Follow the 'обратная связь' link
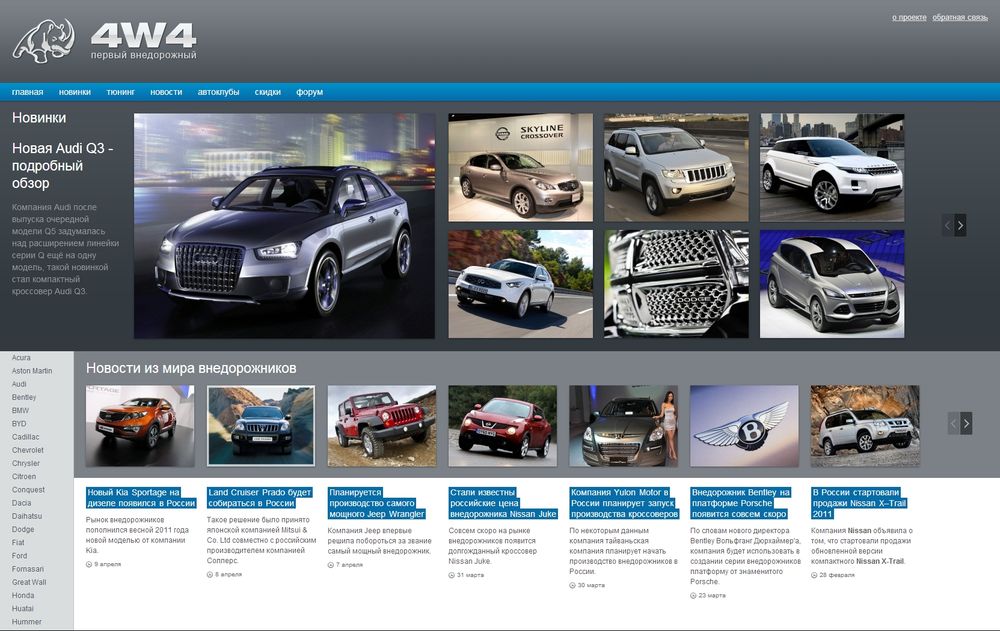 click(x=960, y=17)
